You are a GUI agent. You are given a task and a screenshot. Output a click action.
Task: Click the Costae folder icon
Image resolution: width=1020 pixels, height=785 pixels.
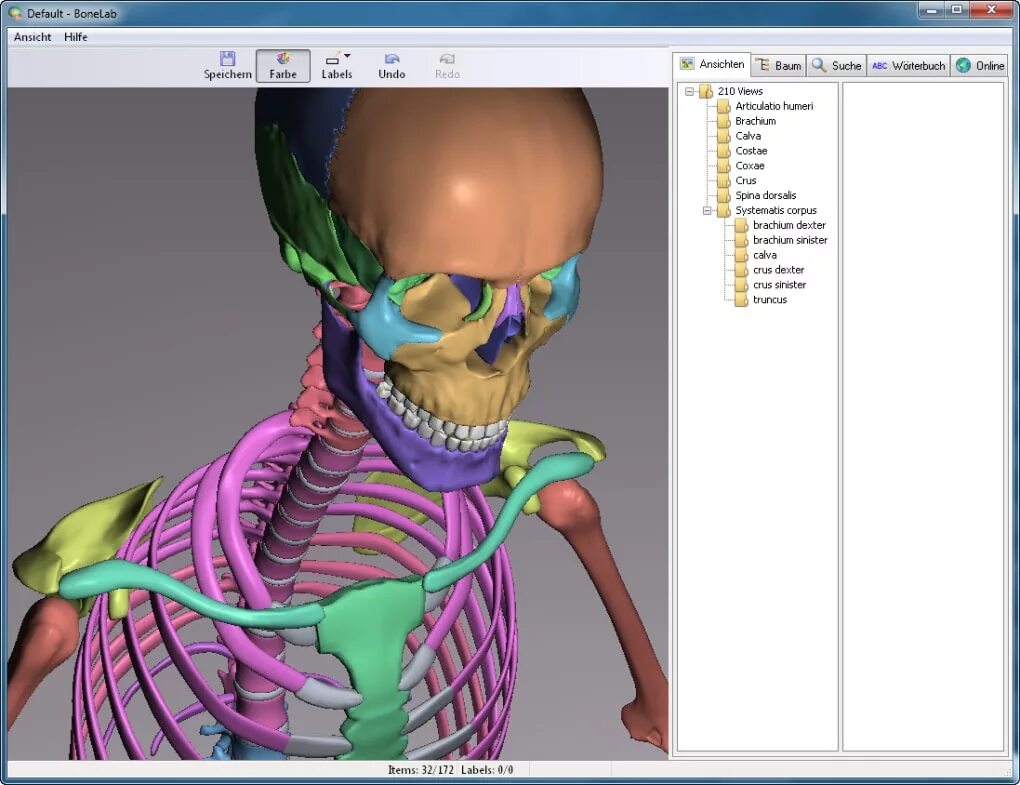[724, 151]
